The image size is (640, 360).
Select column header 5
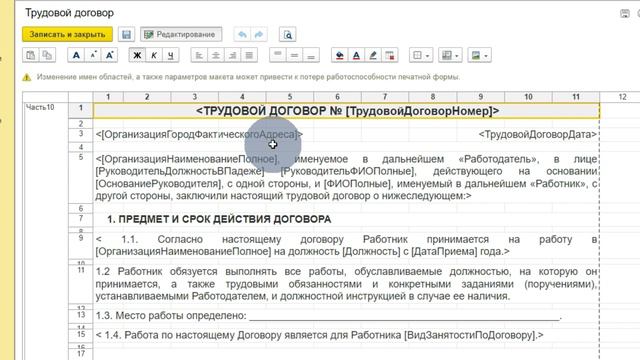[290, 97]
